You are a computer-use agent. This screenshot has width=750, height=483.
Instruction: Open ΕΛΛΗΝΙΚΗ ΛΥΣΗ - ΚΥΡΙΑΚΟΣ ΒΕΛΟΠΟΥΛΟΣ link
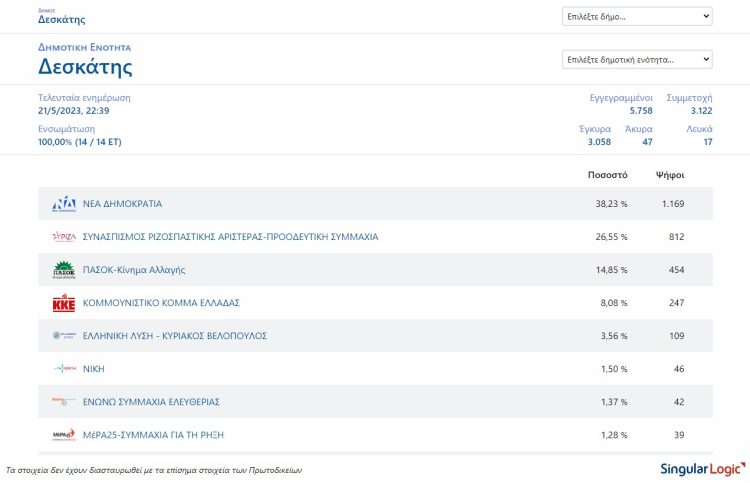click(x=175, y=336)
